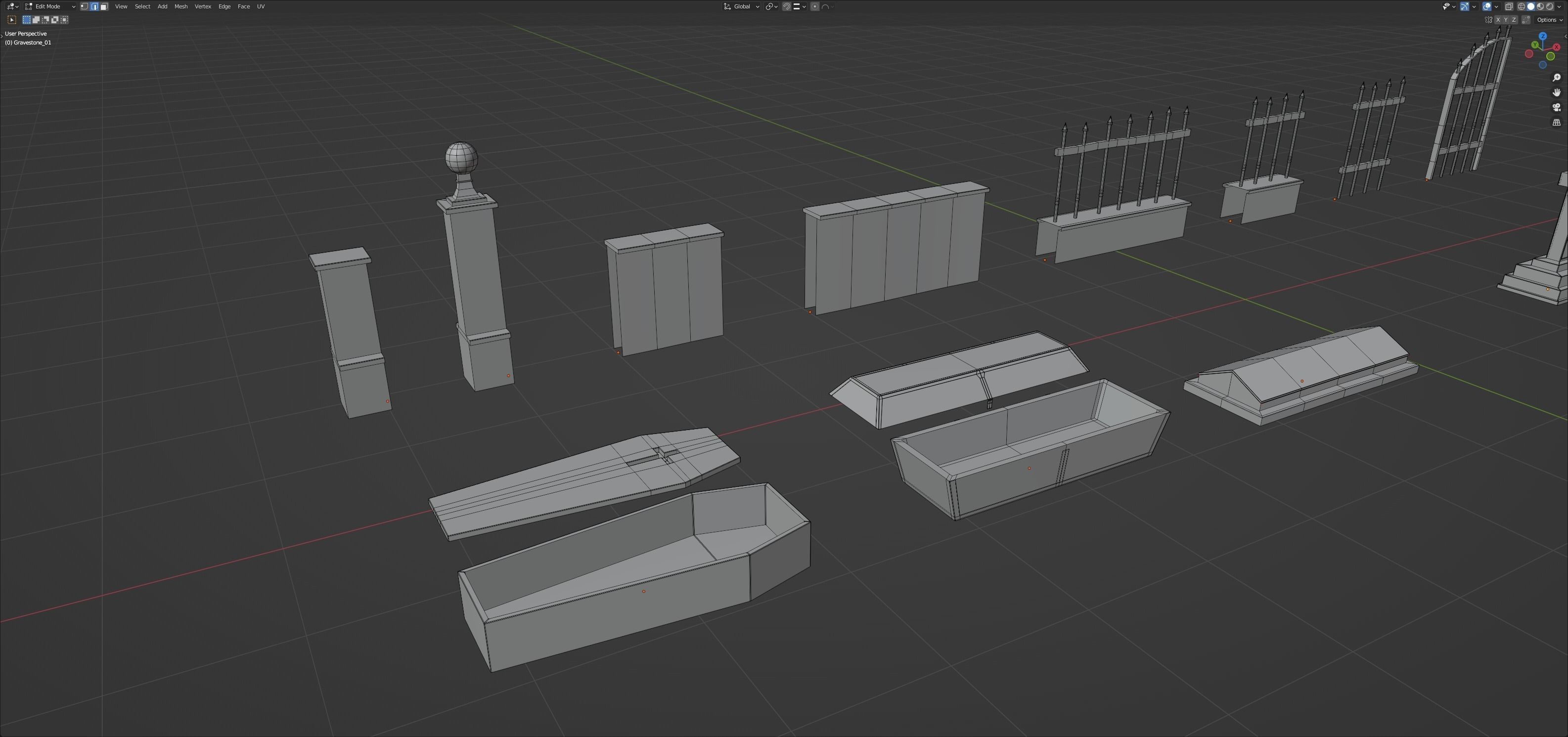Image resolution: width=1568 pixels, height=737 pixels.
Task: Open the Edge menu
Action: click(x=224, y=6)
